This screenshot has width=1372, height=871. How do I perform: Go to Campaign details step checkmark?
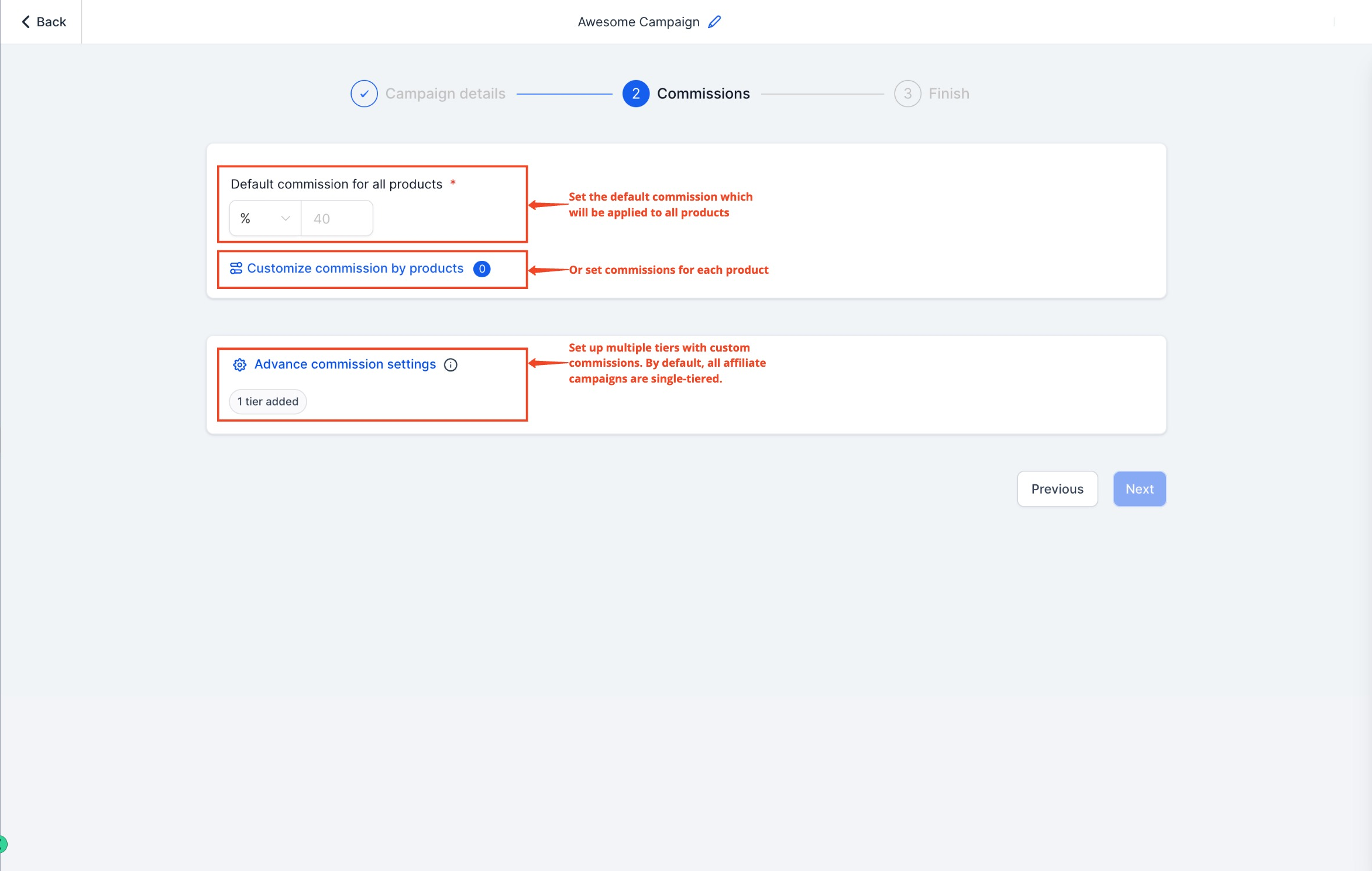(x=364, y=94)
